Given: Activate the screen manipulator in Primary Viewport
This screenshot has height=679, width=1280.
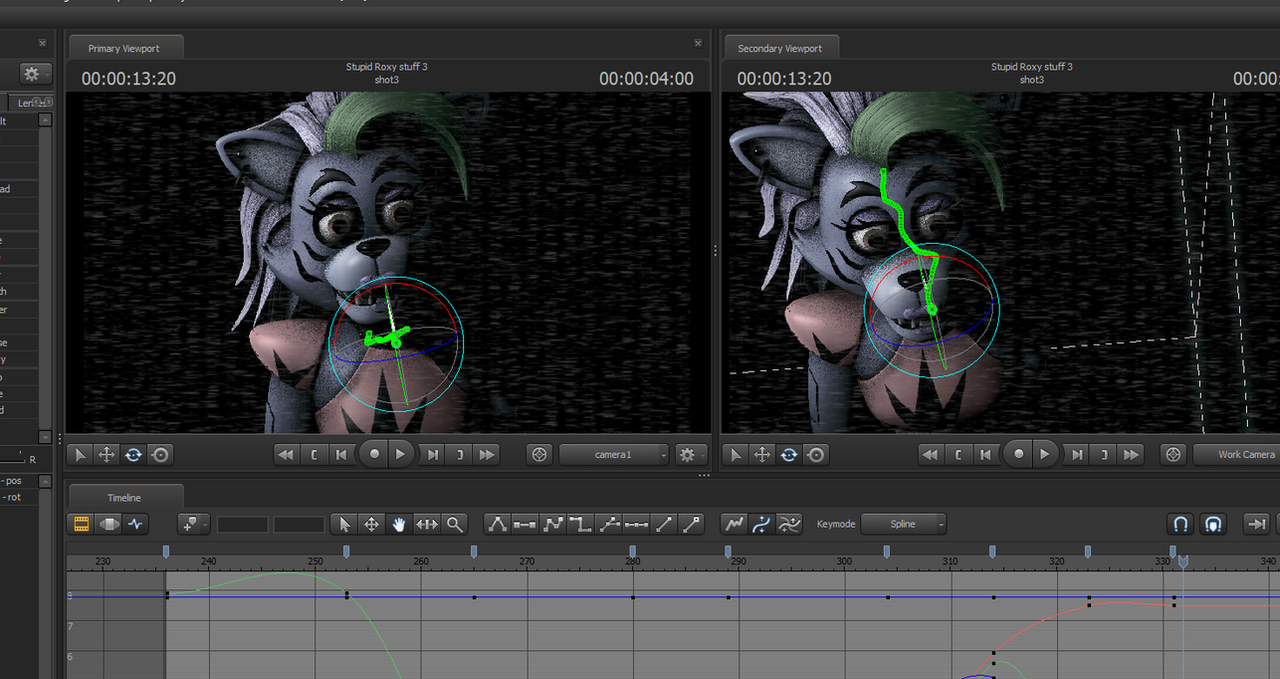Looking at the screenshot, I should click(160, 454).
